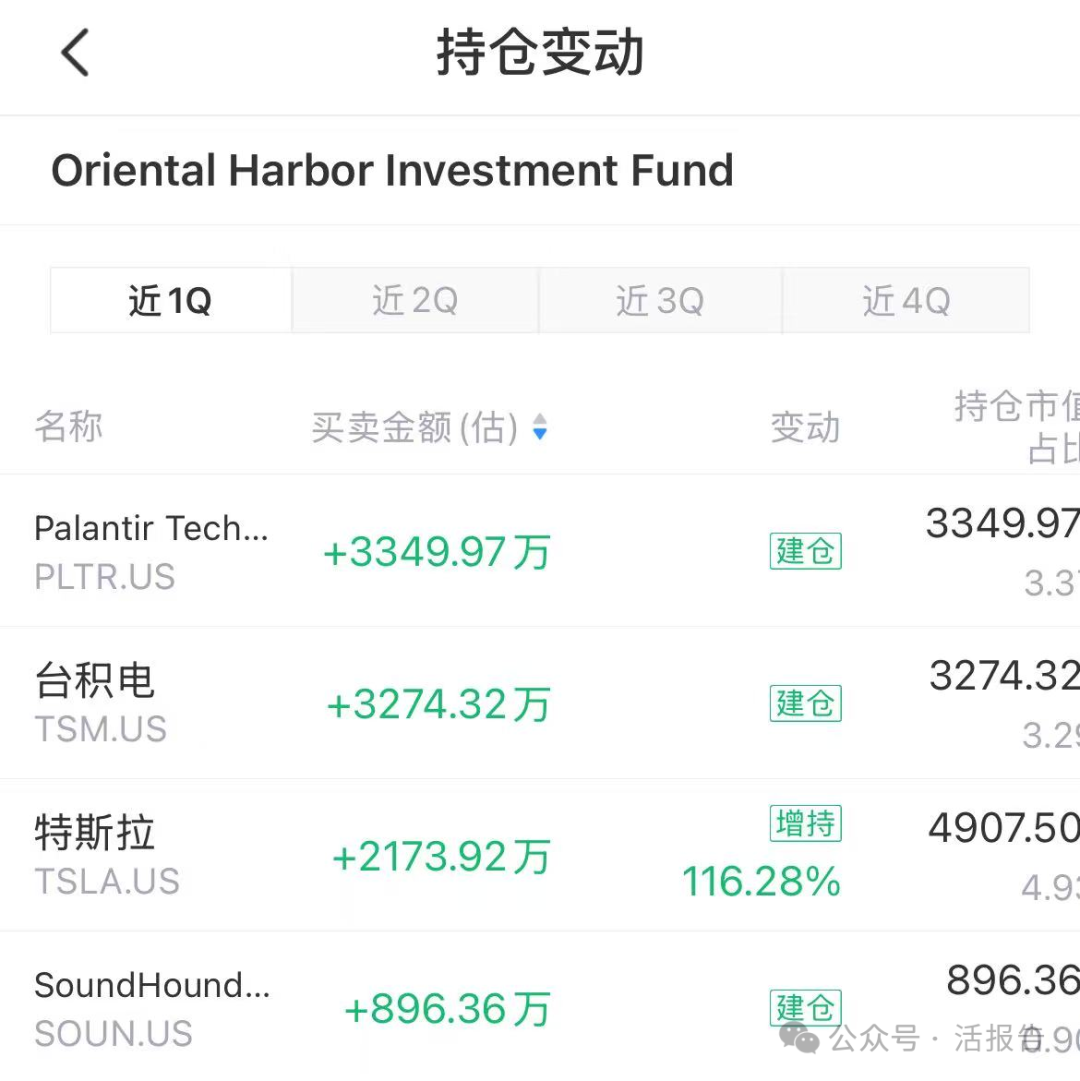The height and width of the screenshot is (1081, 1080).
Task: Open 台积电 stock name
Action: tap(94, 680)
